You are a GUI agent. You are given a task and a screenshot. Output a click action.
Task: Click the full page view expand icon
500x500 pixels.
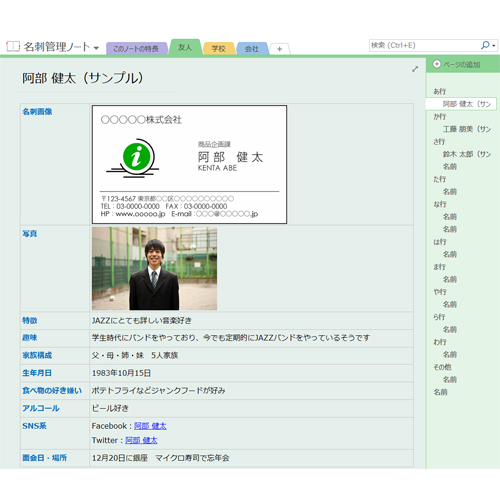(415, 69)
